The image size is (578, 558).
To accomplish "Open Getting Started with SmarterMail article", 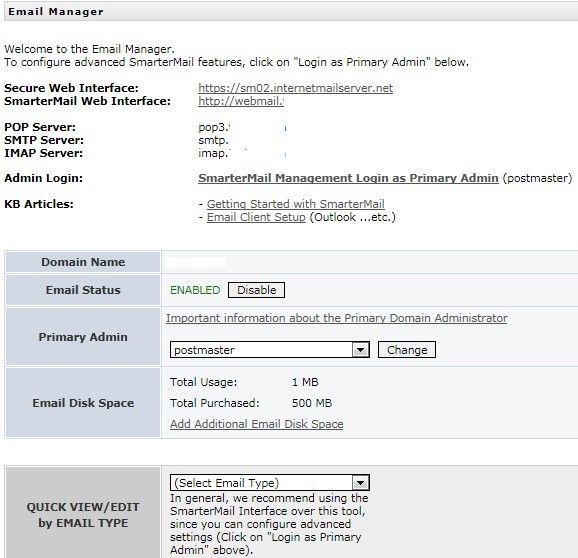I will coord(296,204).
